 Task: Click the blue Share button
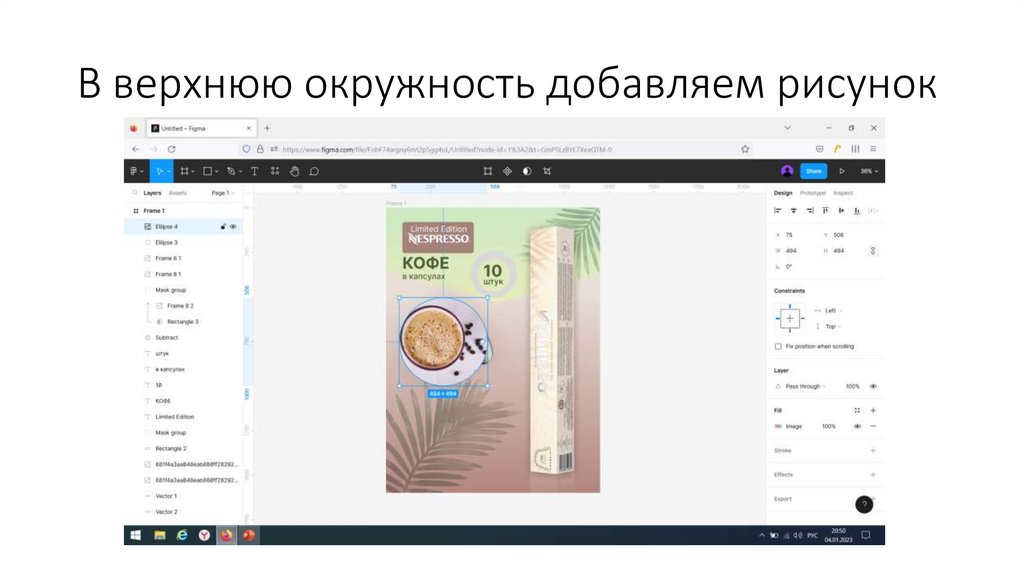click(x=814, y=171)
